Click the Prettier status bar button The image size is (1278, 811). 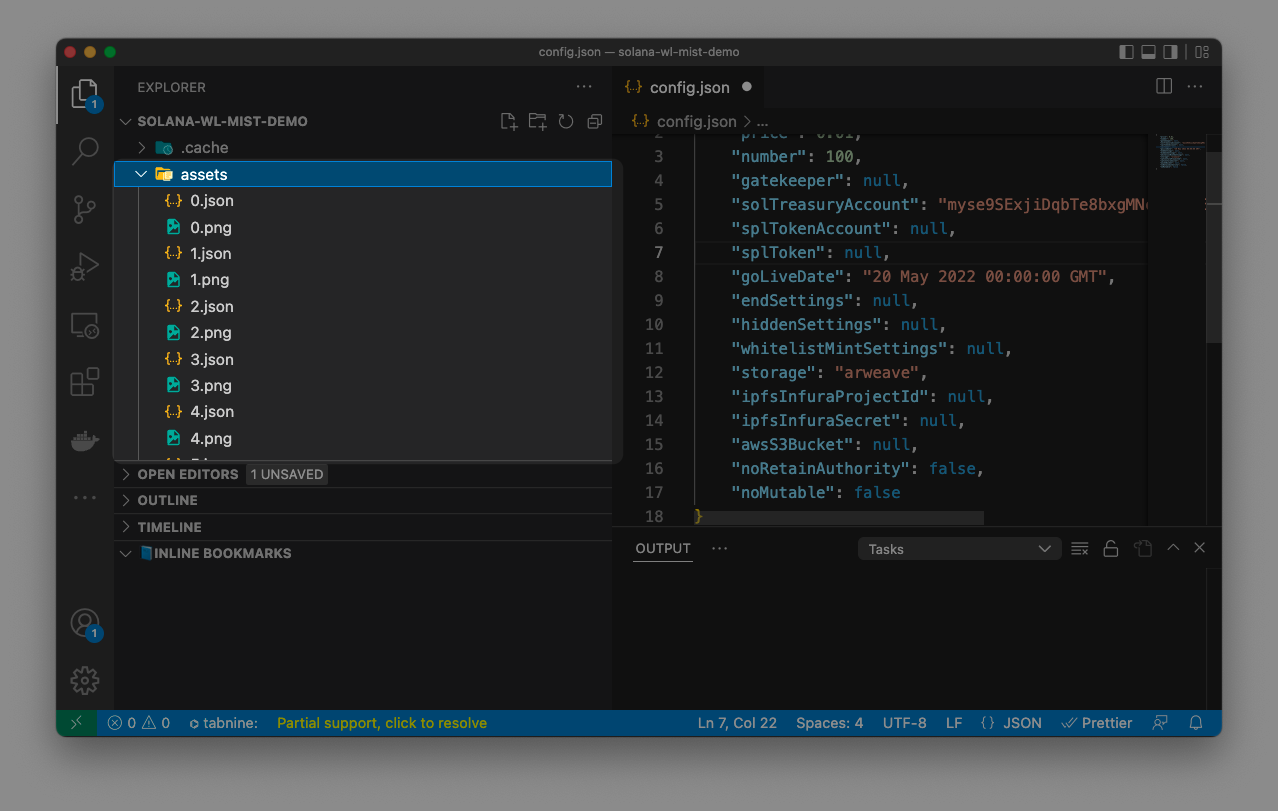(x=1096, y=723)
